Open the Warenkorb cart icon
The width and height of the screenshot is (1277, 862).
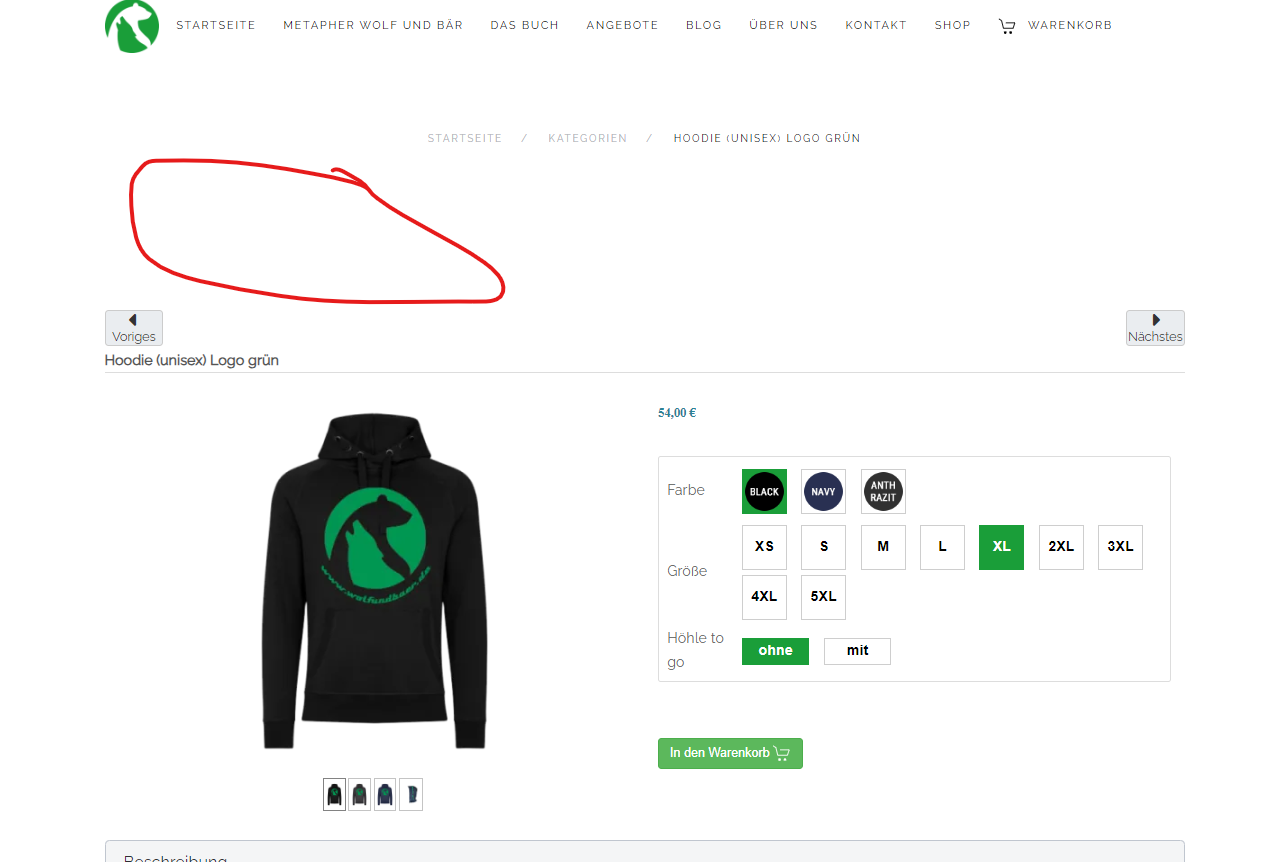[1007, 26]
